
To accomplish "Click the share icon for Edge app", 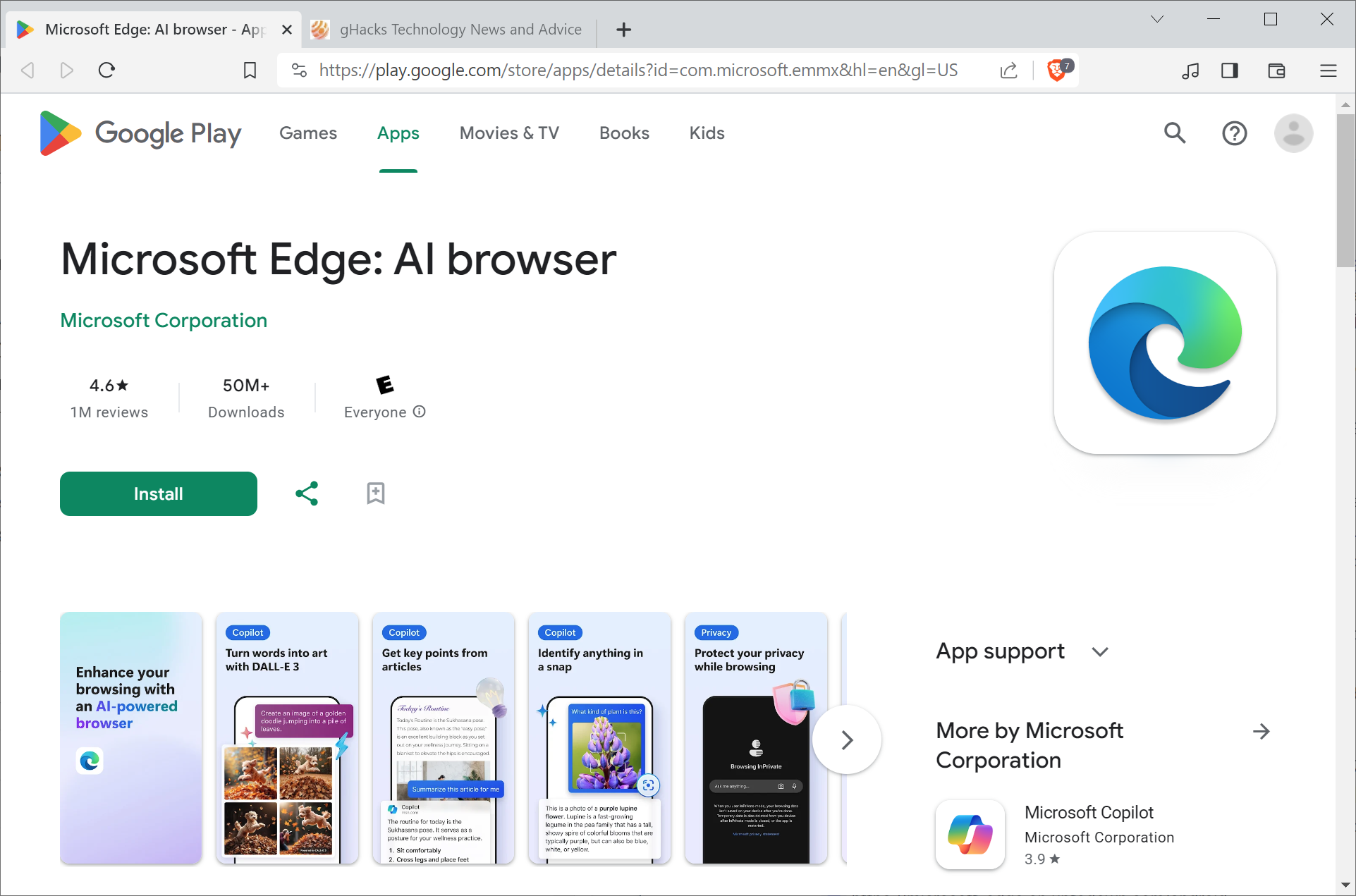I will click(307, 493).
